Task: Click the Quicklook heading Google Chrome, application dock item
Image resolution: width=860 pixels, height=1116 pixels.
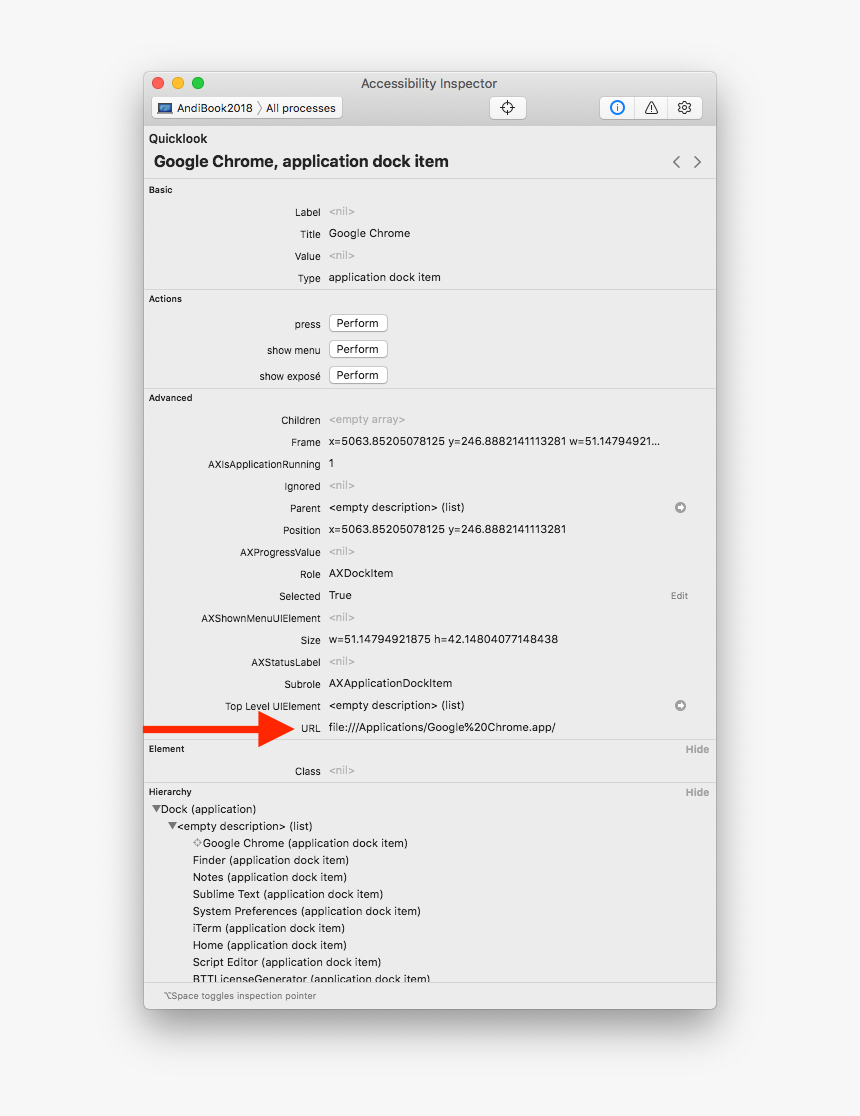Action: [301, 162]
